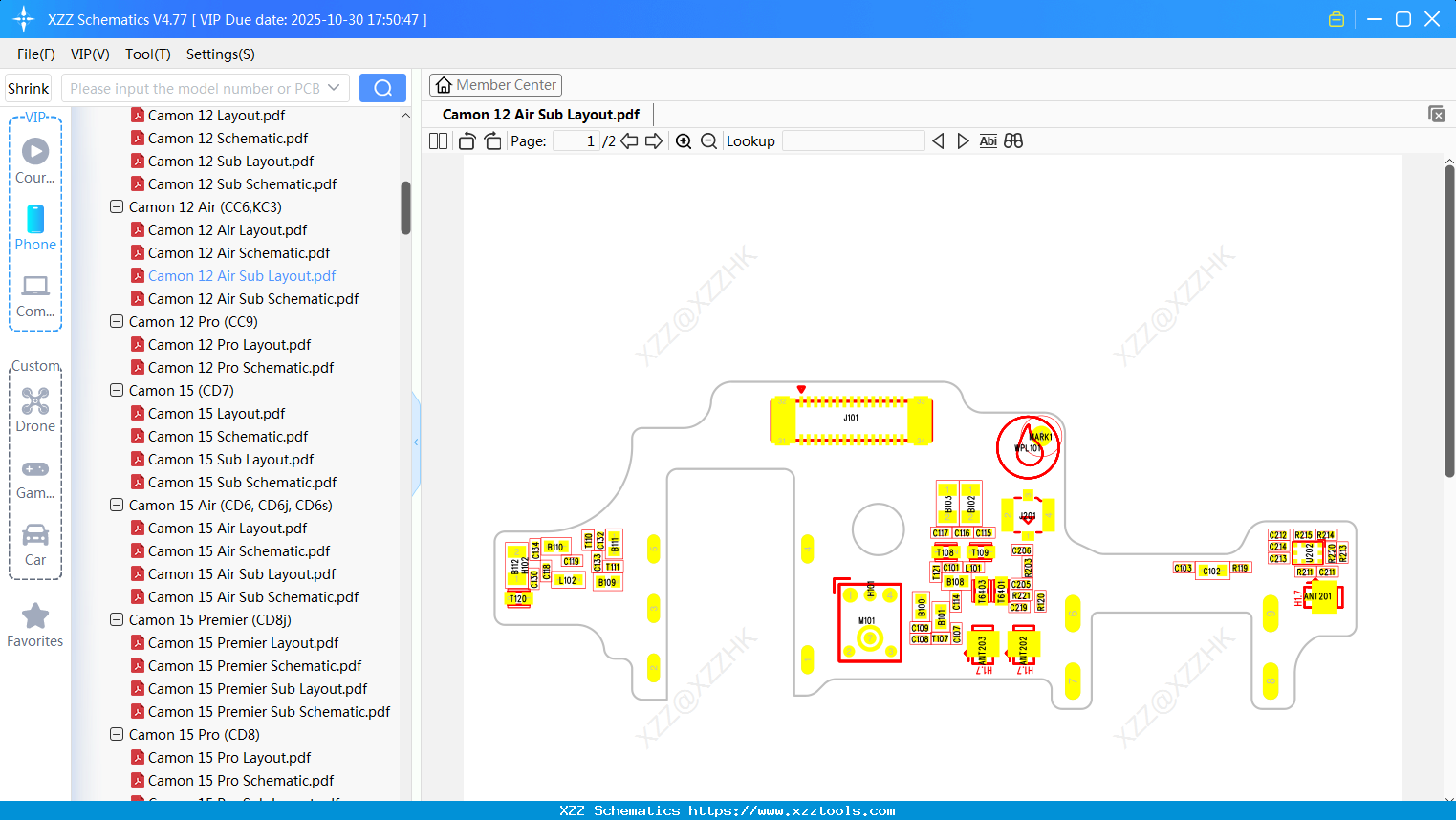
Task: Open Camon 15 Sub Schematic.pdf
Action: coord(242,482)
